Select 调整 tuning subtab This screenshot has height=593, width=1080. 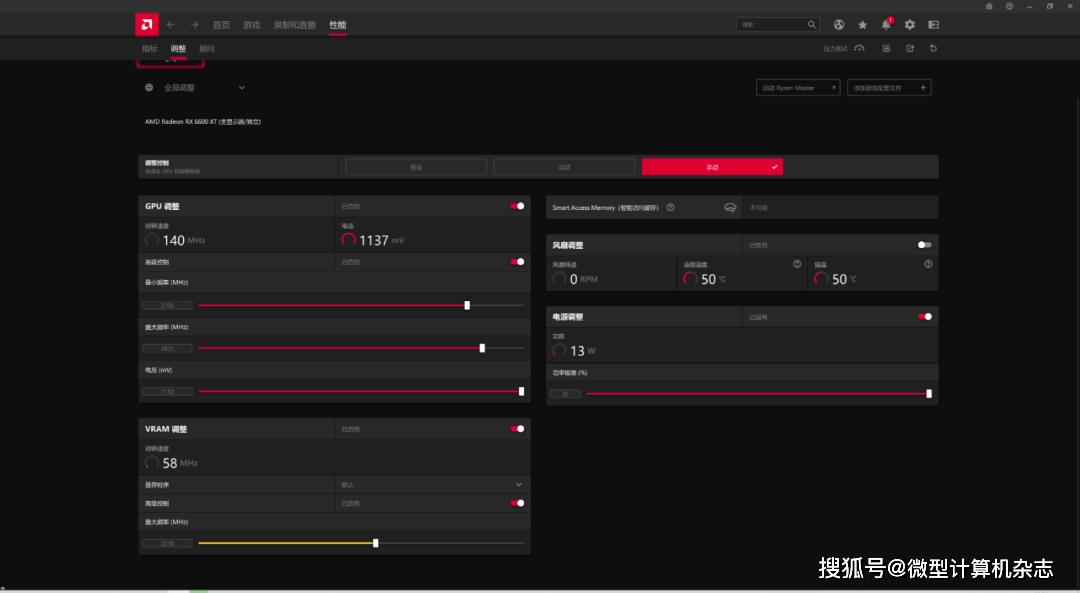click(178, 49)
